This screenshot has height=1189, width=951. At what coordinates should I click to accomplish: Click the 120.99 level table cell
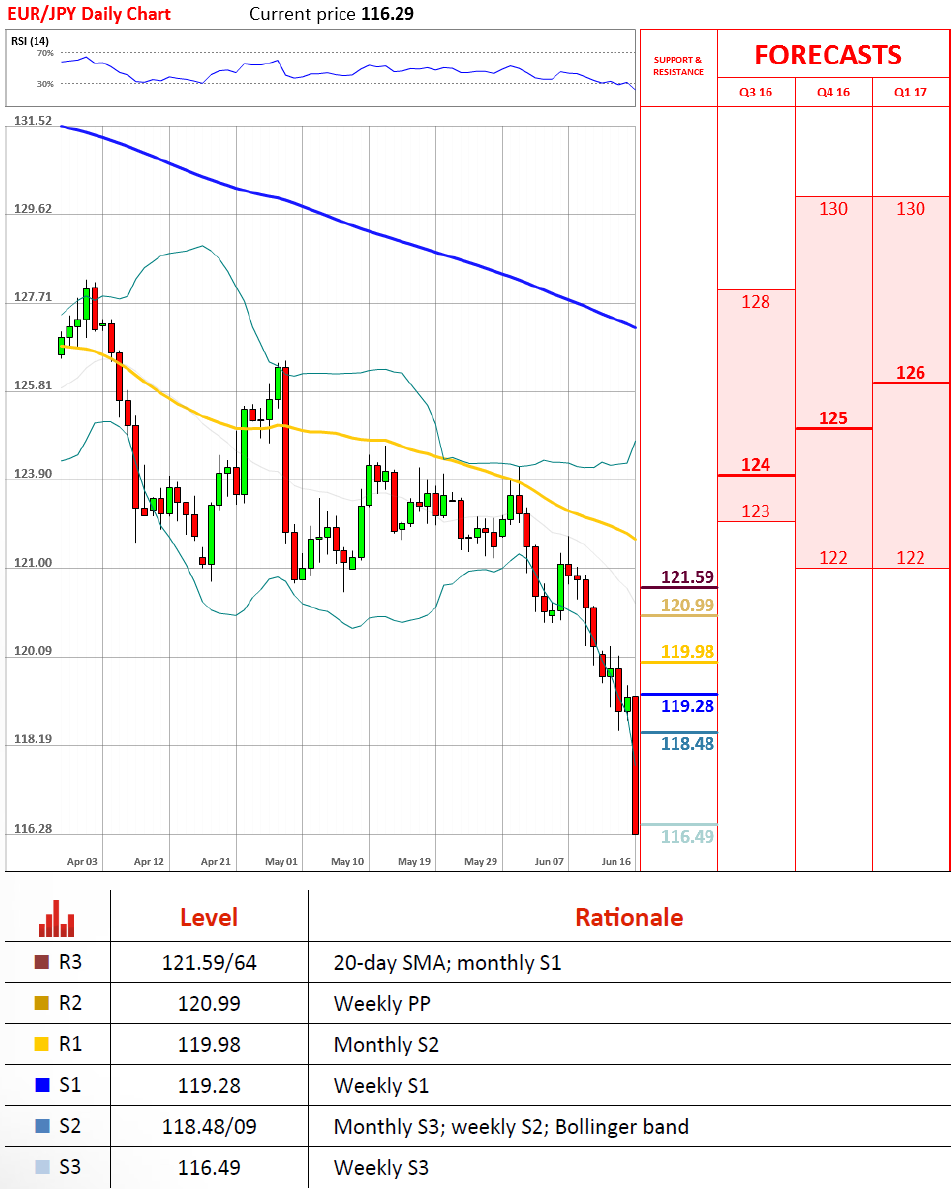[209, 1004]
